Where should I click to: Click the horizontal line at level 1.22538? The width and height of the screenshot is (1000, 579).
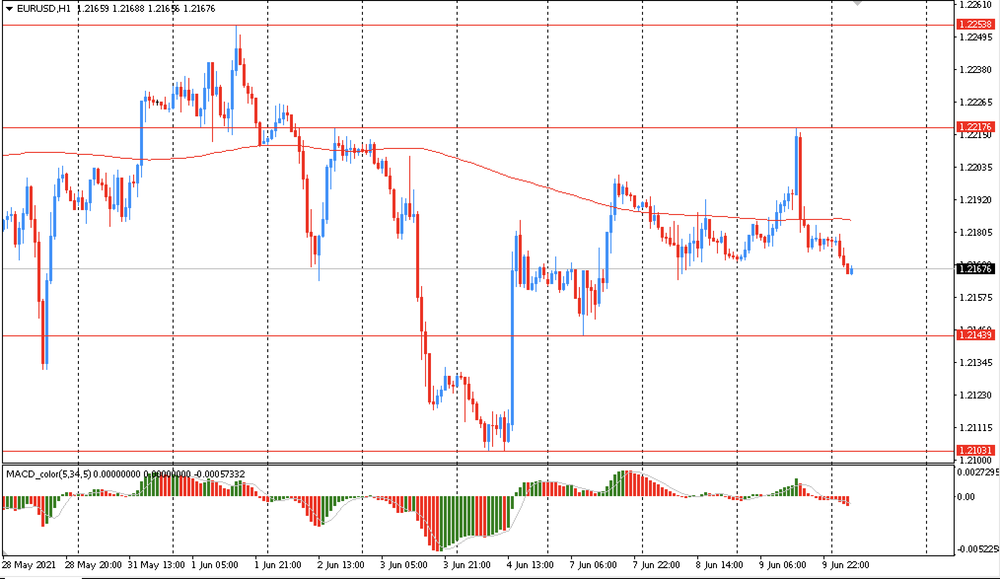pyautogui.click(x=478, y=26)
